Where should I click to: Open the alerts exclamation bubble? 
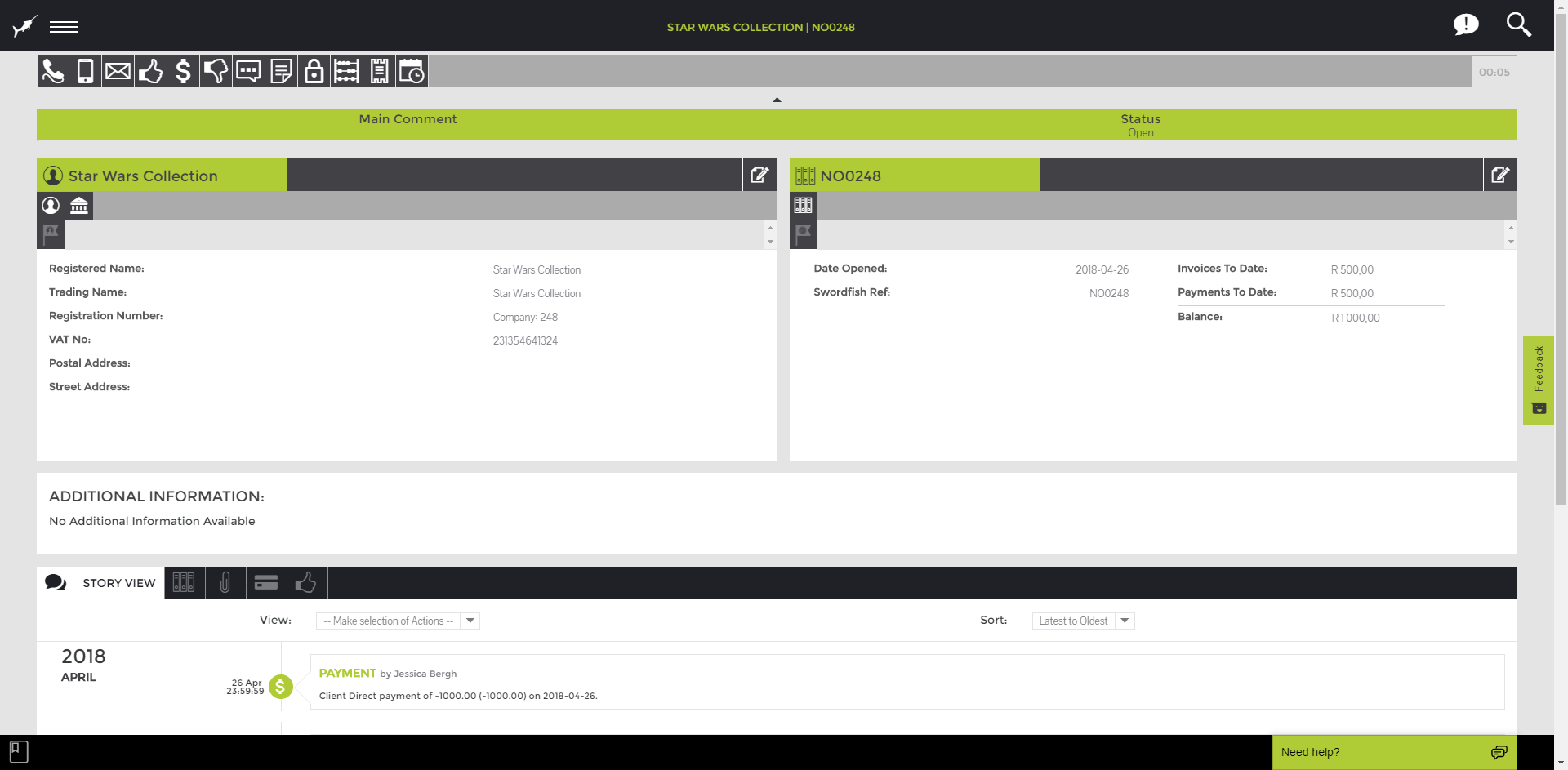tap(1466, 24)
